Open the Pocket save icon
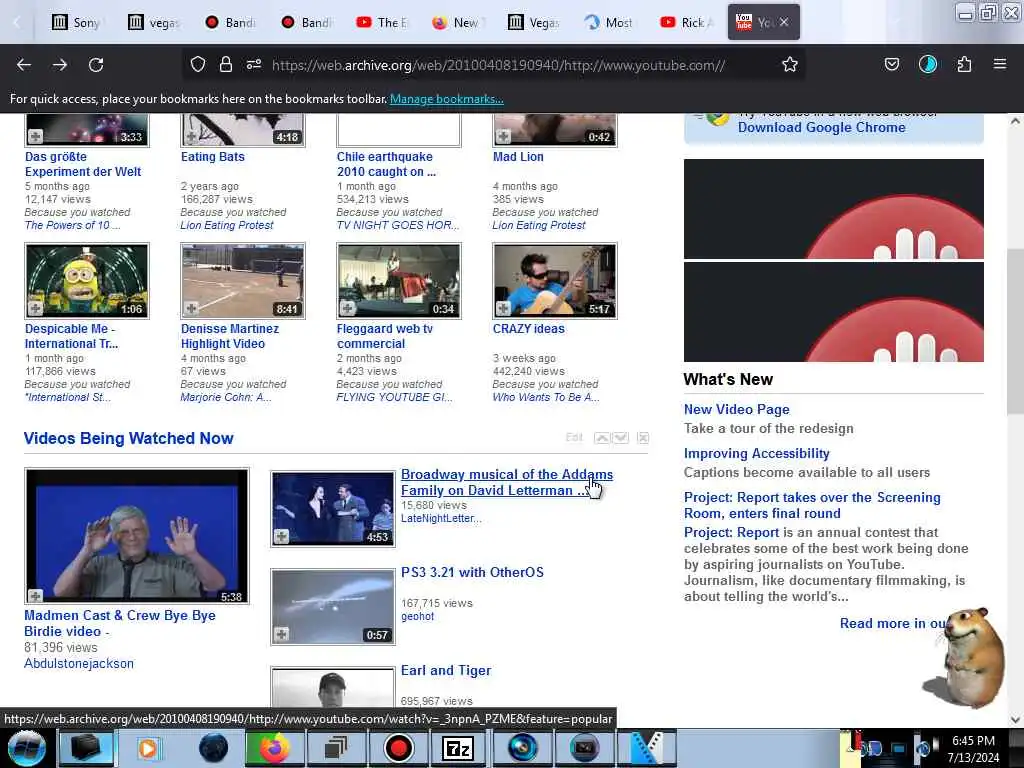 point(891,64)
